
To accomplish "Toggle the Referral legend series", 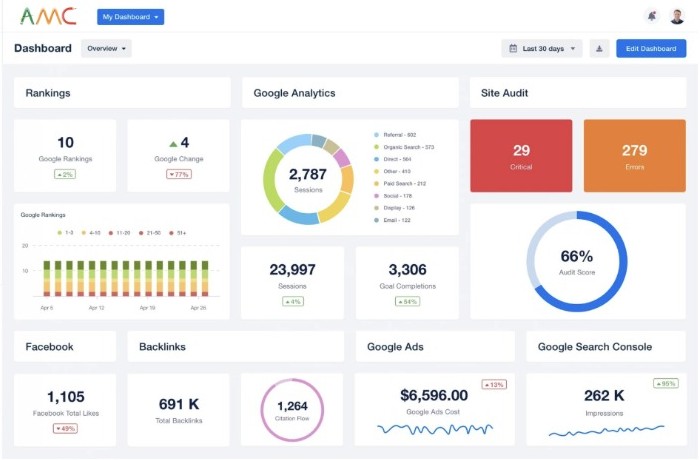I will coord(395,135).
